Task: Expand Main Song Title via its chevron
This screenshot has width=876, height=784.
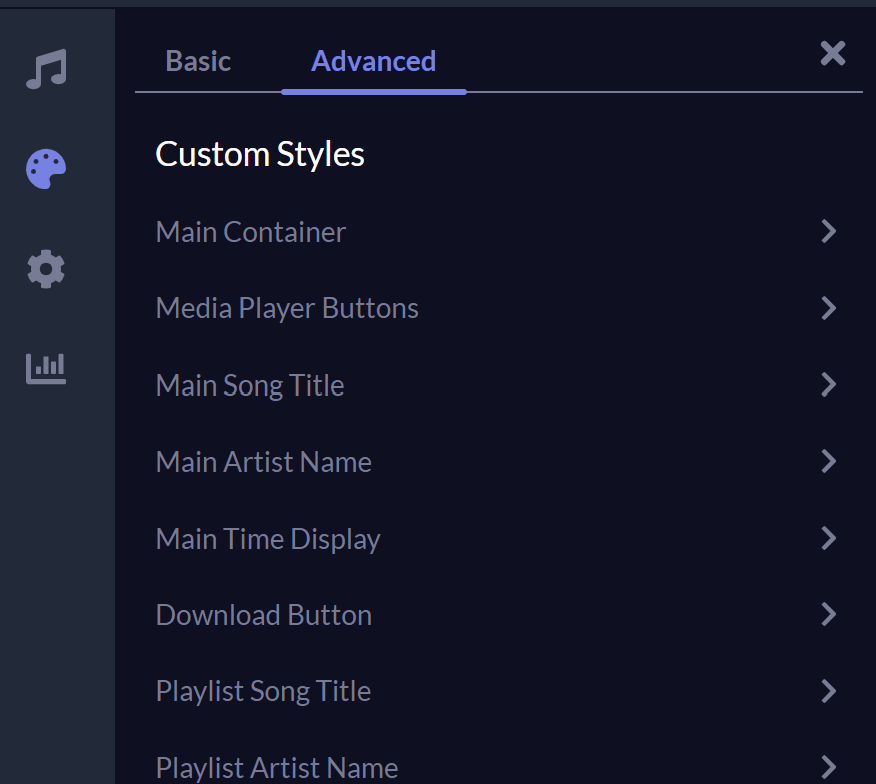Action: 828,385
